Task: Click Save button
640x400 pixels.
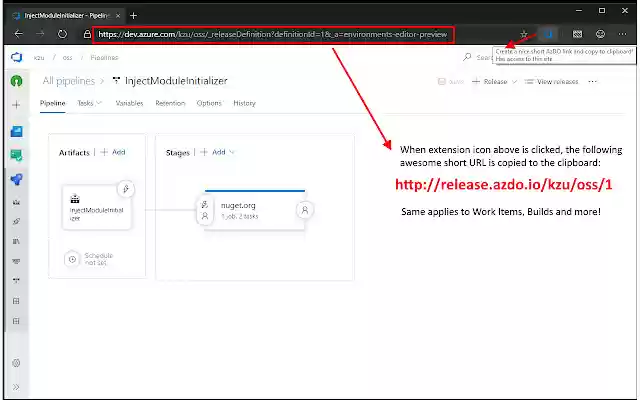Action: click(451, 82)
